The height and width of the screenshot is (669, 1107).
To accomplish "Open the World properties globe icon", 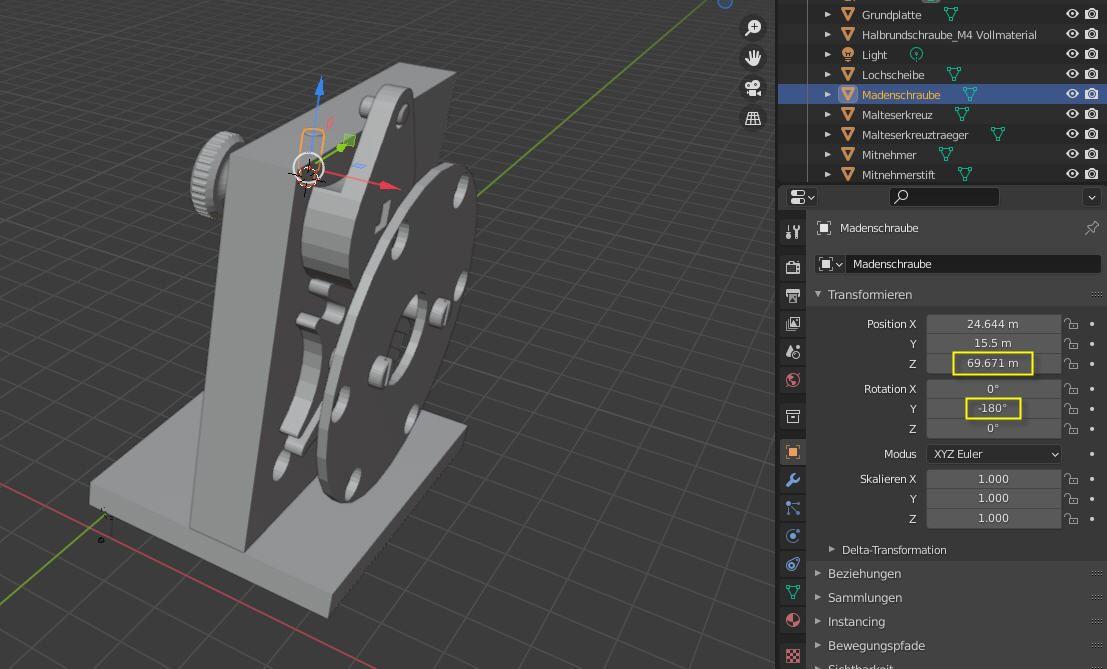I will [x=793, y=380].
